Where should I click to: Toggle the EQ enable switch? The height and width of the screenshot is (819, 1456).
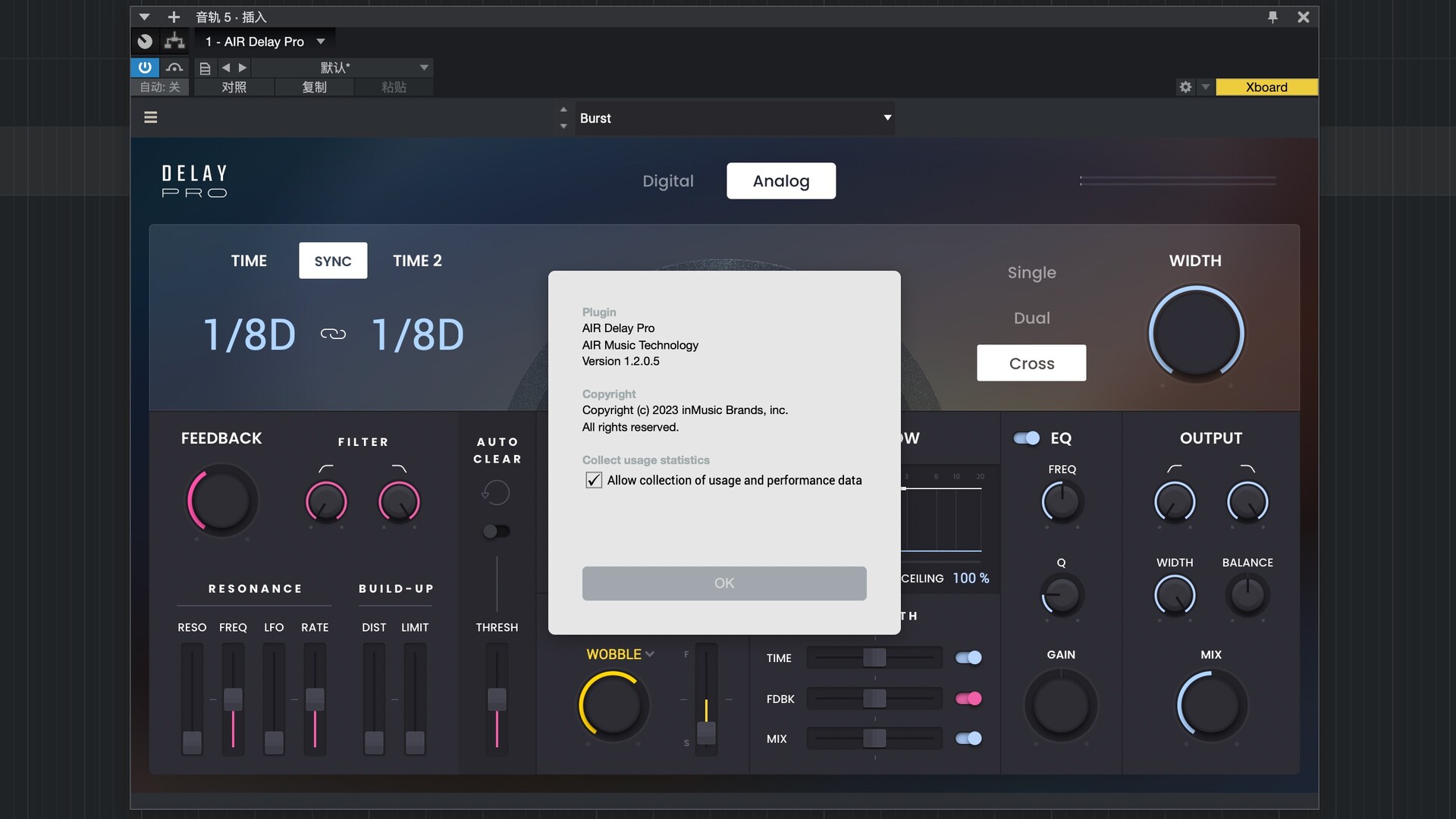pyautogui.click(x=1027, y=438)
